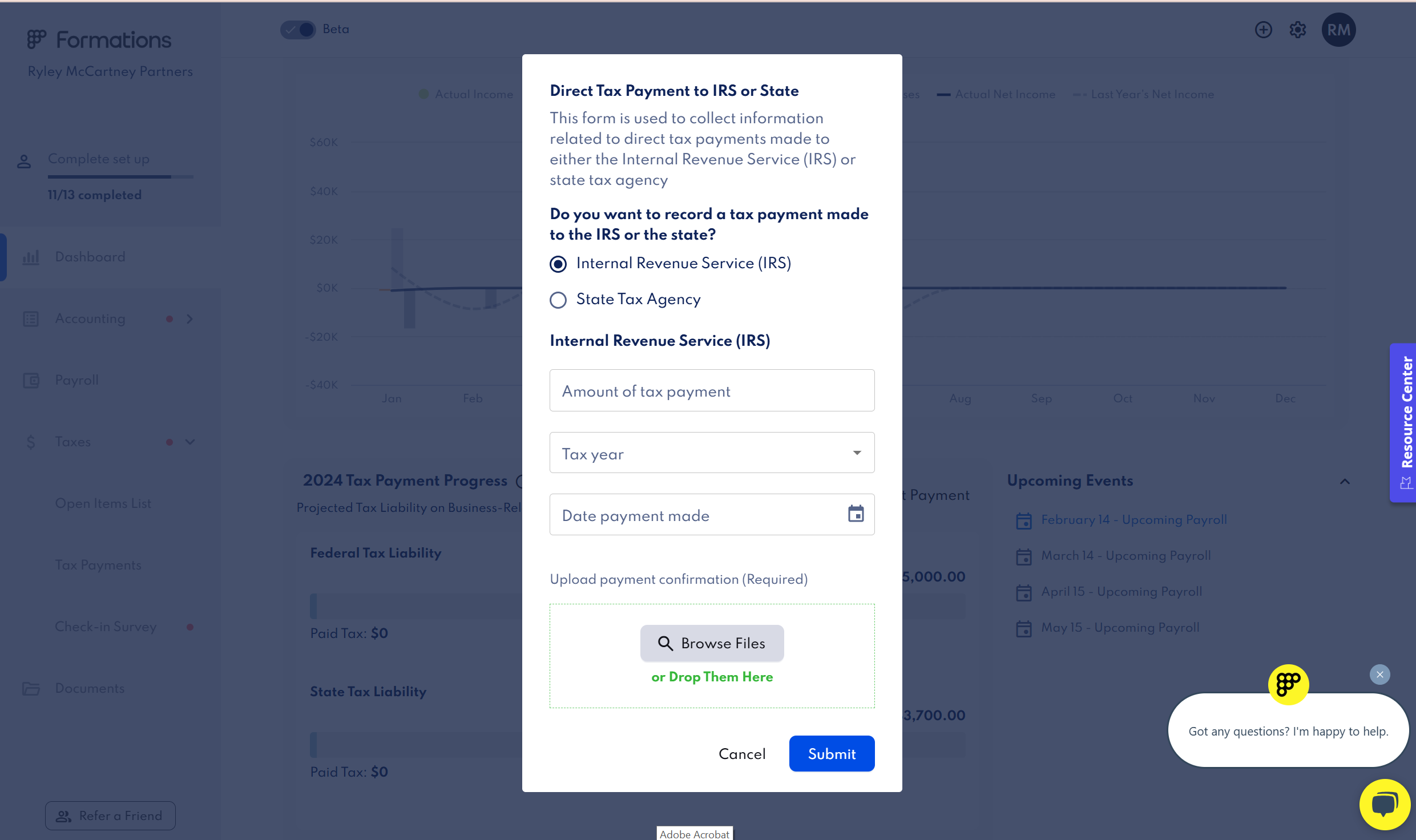The width and height of the screenshot is (1416, 840).
Task: Collapse the Taxes sidebar section
Action: (x=190, y=442)
